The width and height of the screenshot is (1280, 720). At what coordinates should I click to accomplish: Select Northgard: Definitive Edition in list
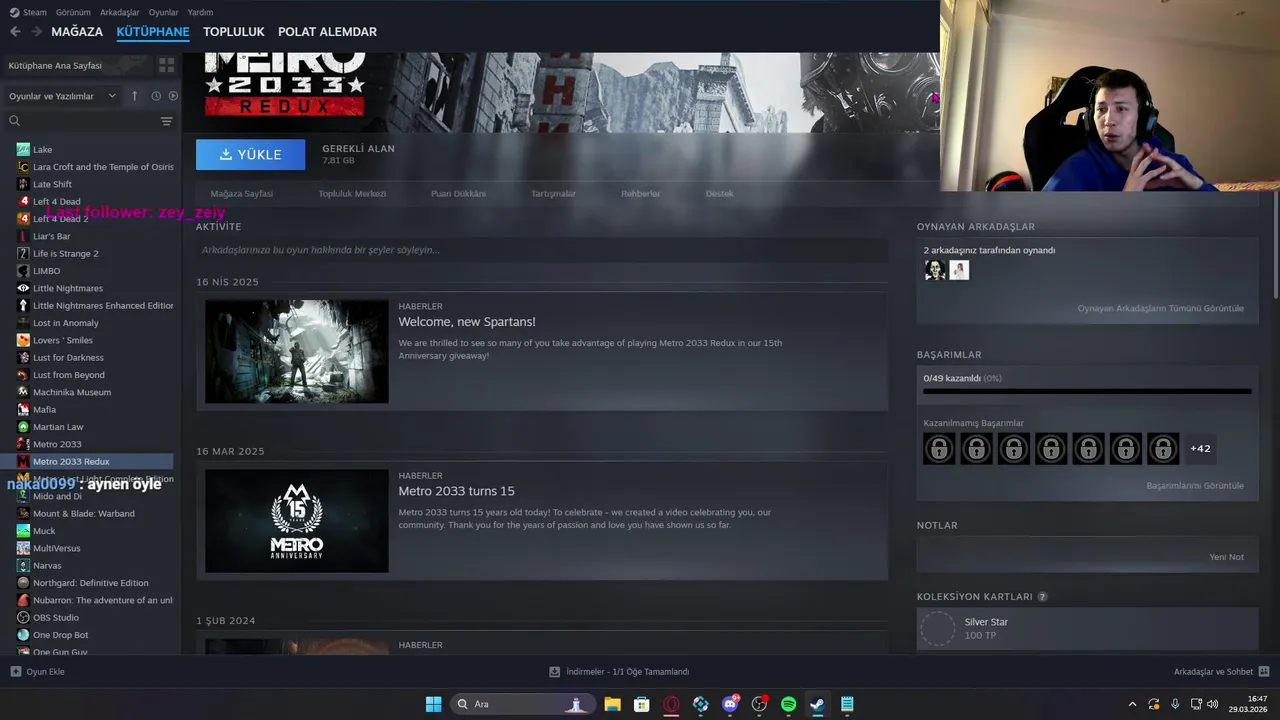click(x=95, y=583)
